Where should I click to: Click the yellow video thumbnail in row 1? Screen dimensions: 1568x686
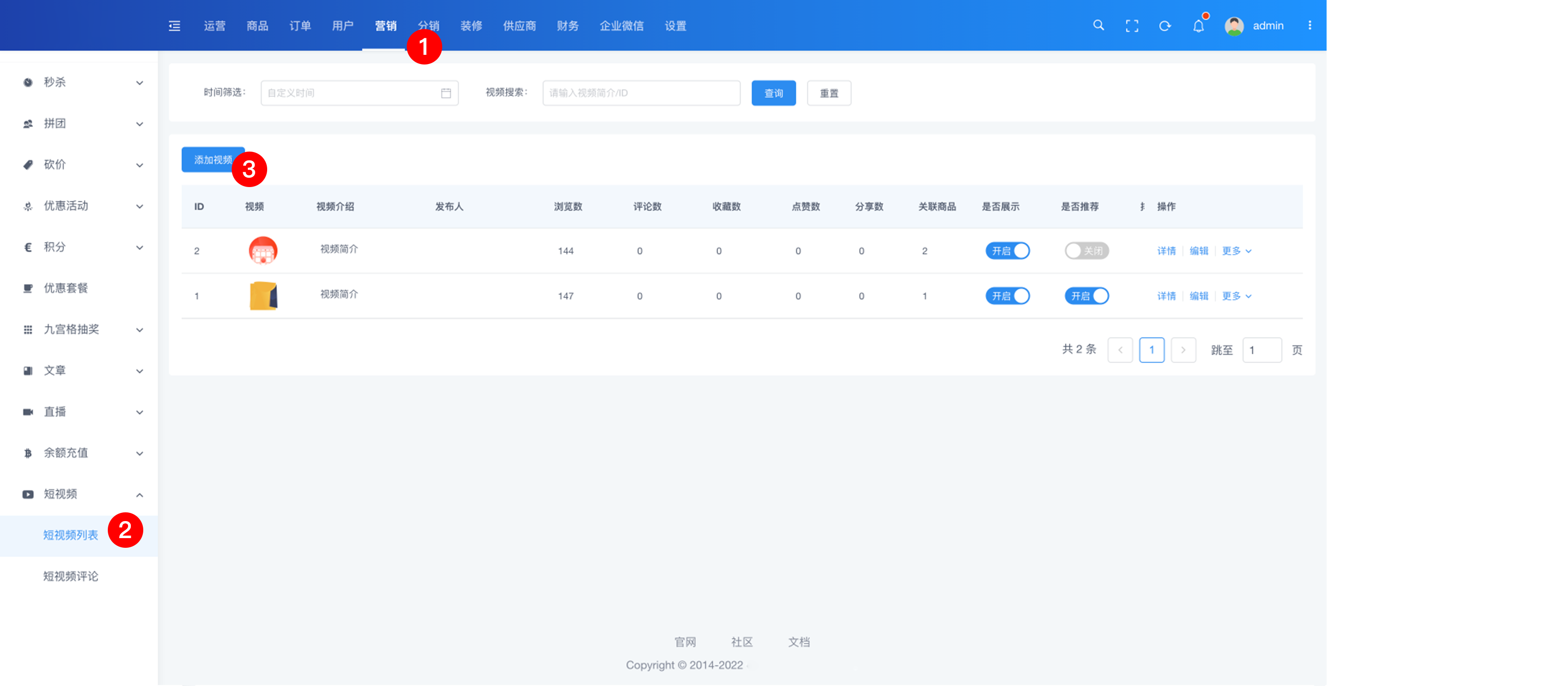click(x=263, y=296)
